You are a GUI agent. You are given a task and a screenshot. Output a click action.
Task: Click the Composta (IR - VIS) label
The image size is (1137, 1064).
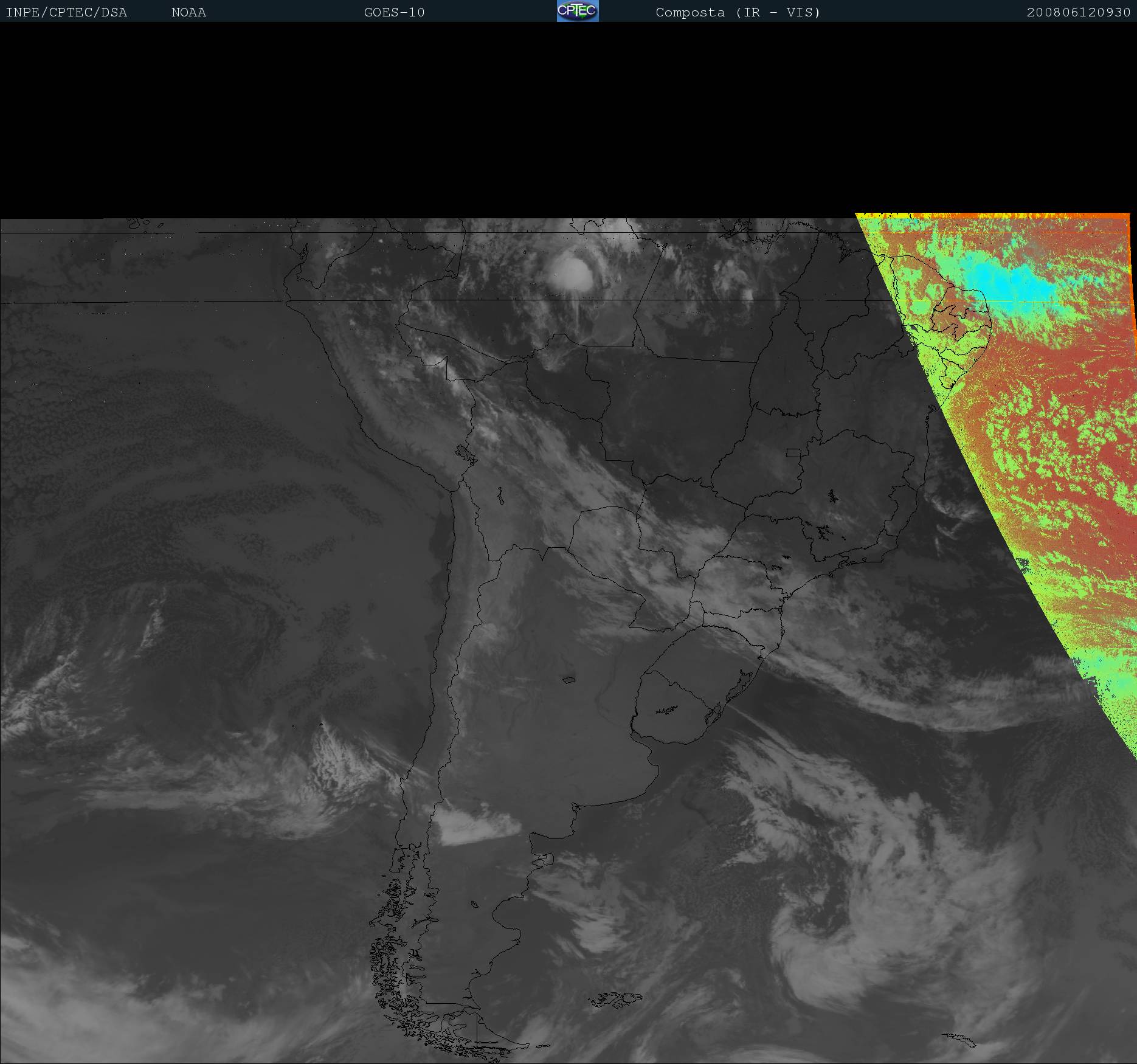point(738,13)
